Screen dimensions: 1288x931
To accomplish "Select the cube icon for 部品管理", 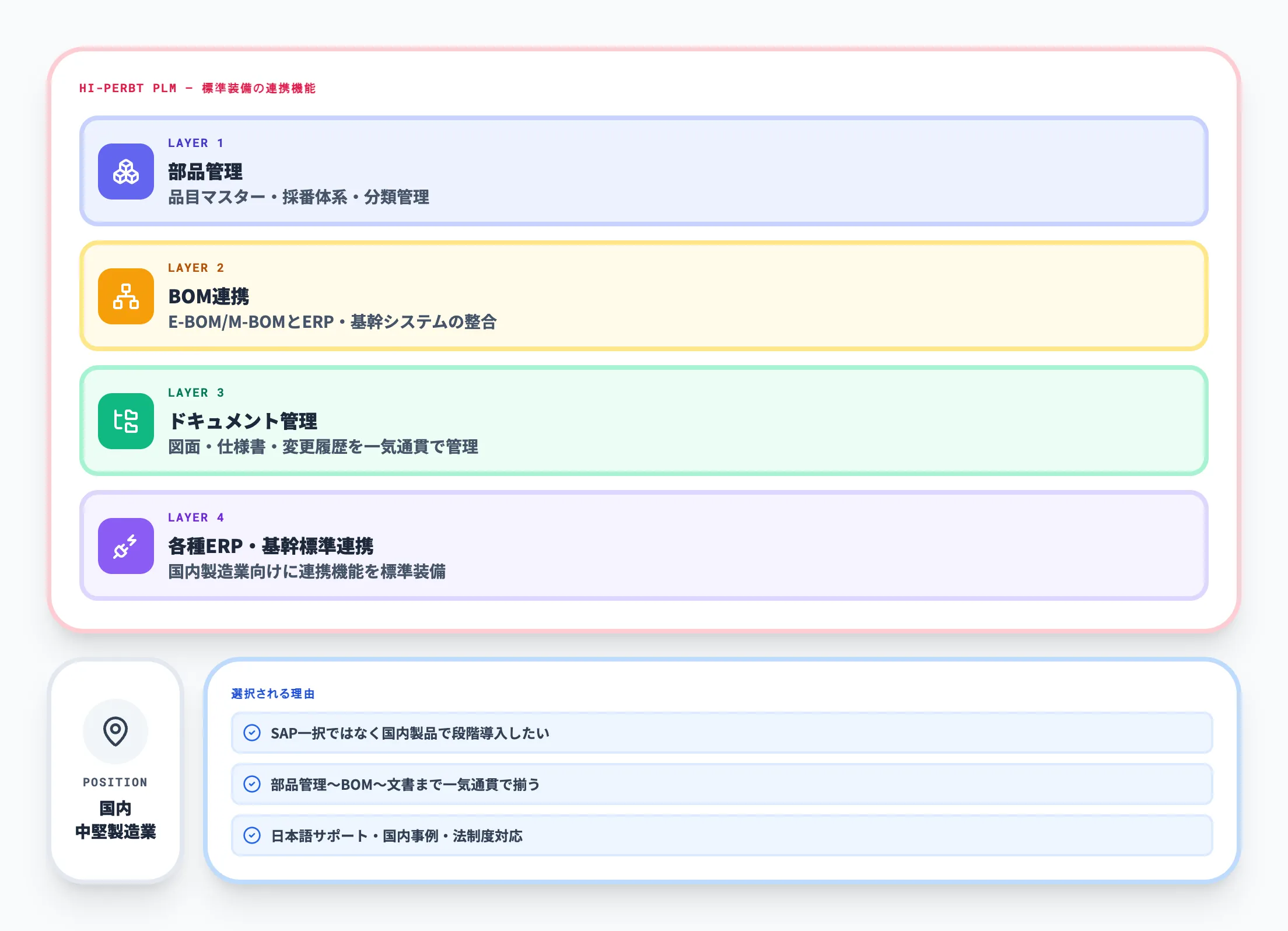I will [x=125, y=173].
